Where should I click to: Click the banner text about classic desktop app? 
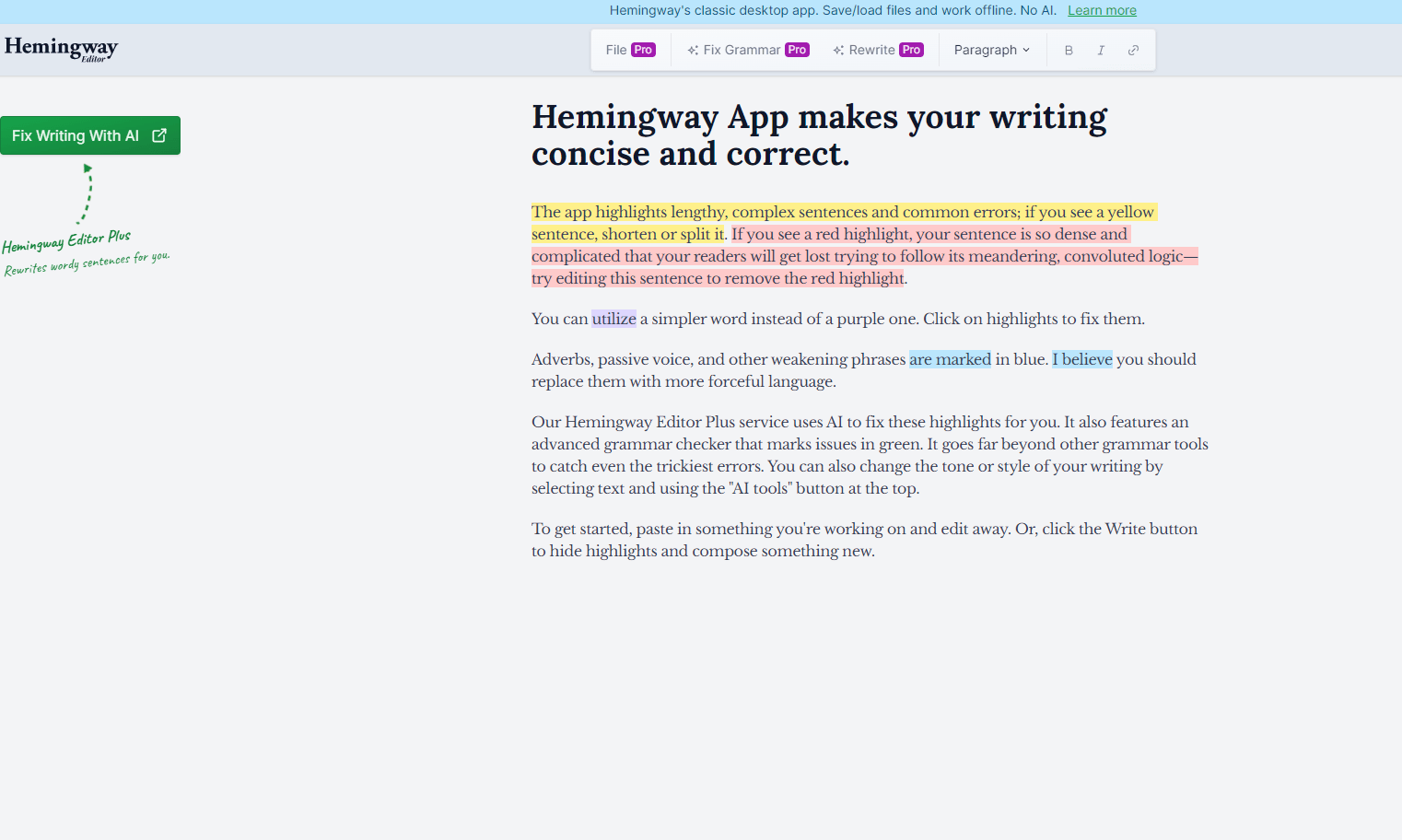pos(833,10)
